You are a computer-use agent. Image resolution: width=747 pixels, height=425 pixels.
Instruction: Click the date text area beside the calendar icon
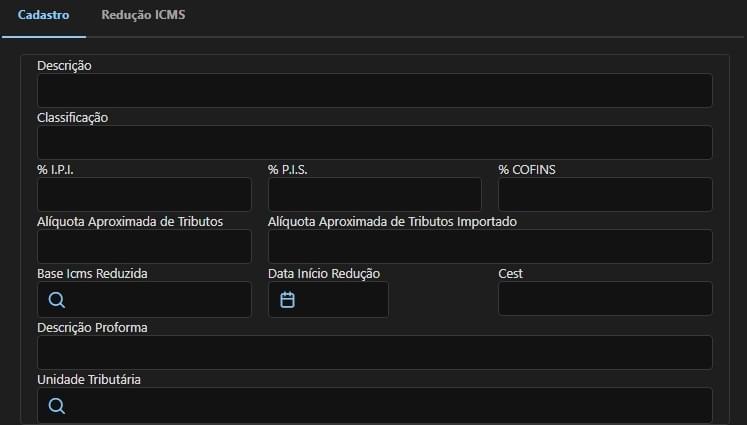point(342,300)
